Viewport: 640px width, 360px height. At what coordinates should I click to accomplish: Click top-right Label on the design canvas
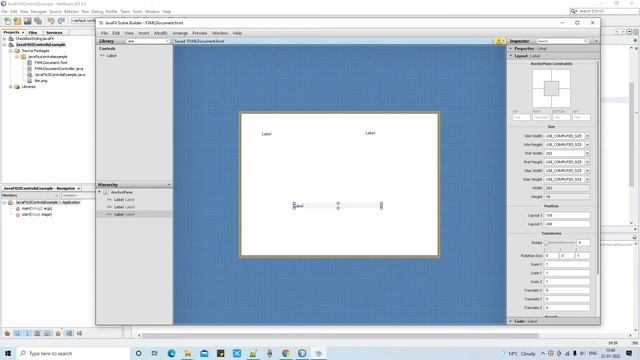tap(370, 133)
